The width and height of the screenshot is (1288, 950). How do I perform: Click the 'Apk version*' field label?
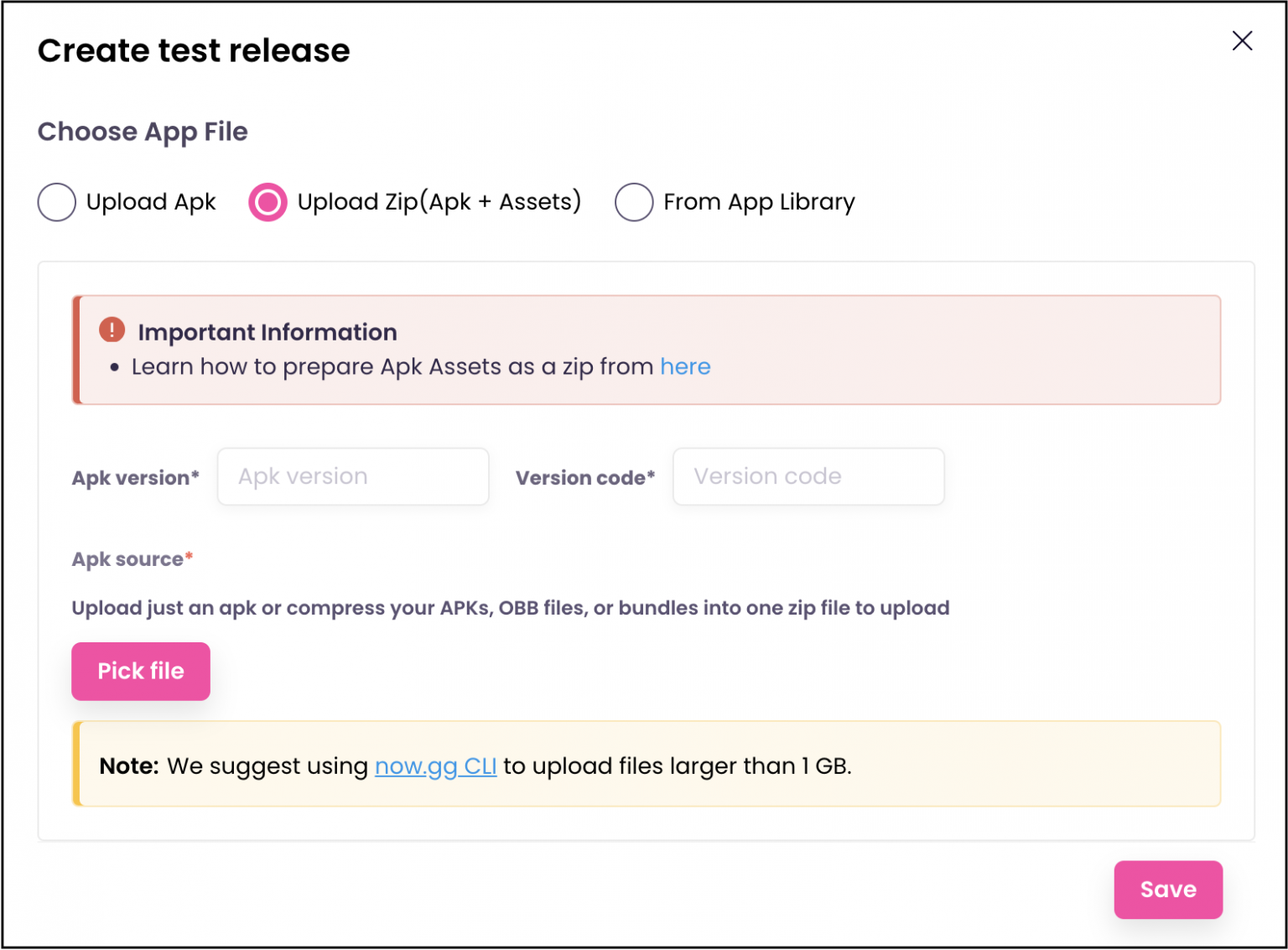(135, 478)
